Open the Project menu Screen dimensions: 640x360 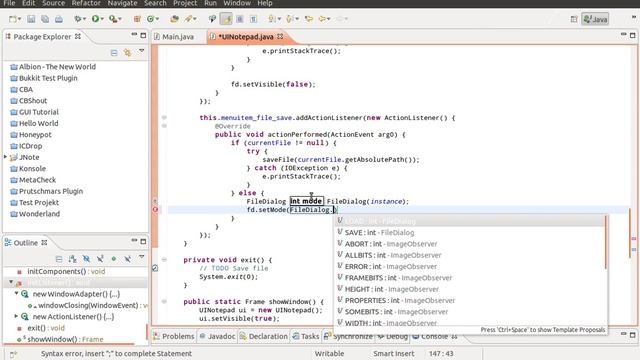click(185, 3)
